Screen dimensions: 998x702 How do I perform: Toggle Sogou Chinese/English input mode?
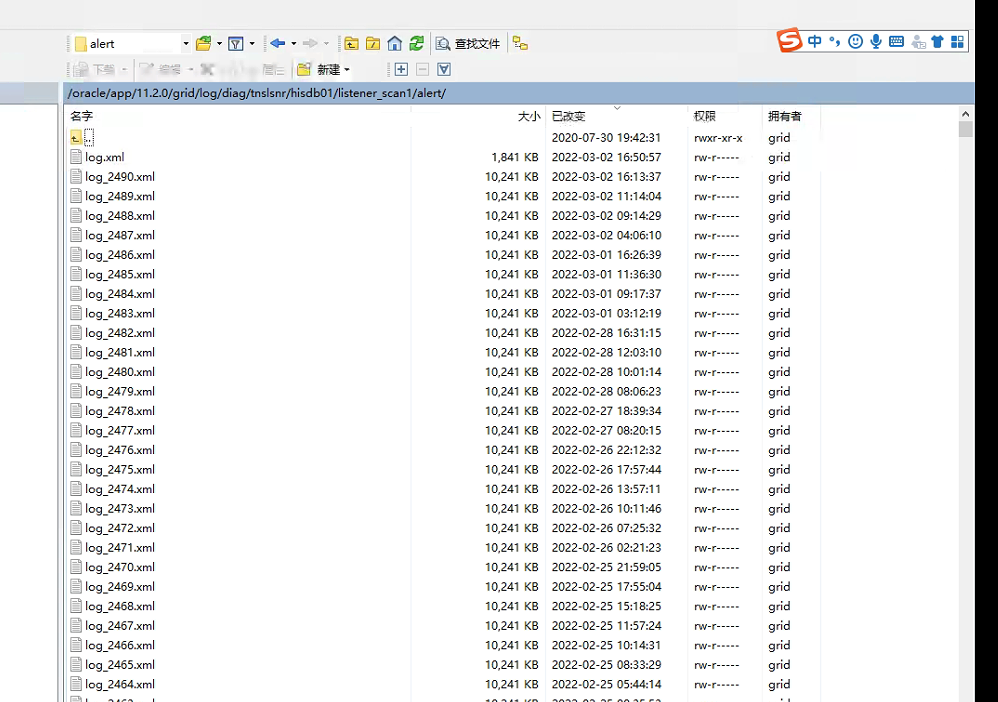815,41
